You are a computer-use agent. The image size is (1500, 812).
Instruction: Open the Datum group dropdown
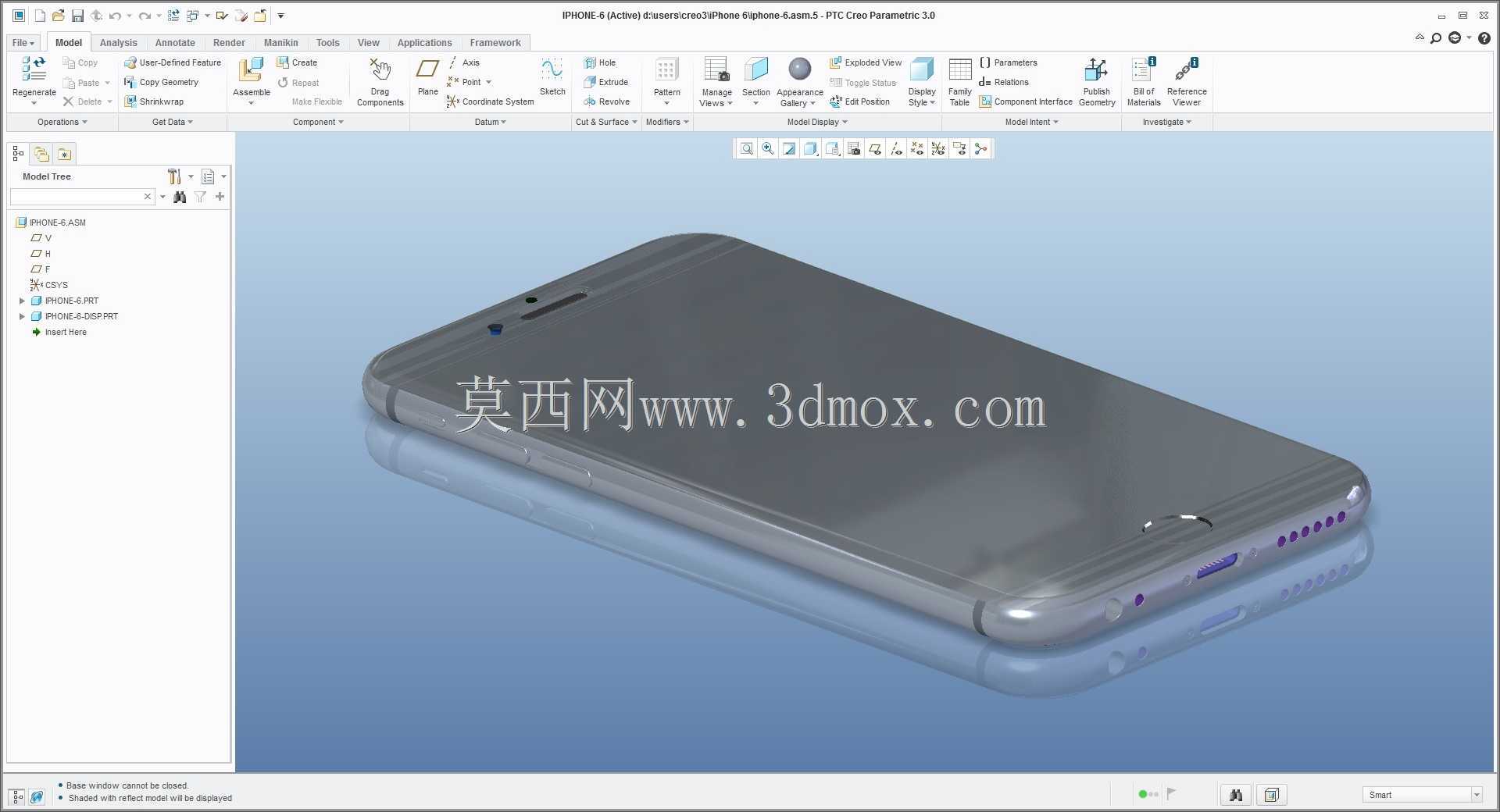491,122
